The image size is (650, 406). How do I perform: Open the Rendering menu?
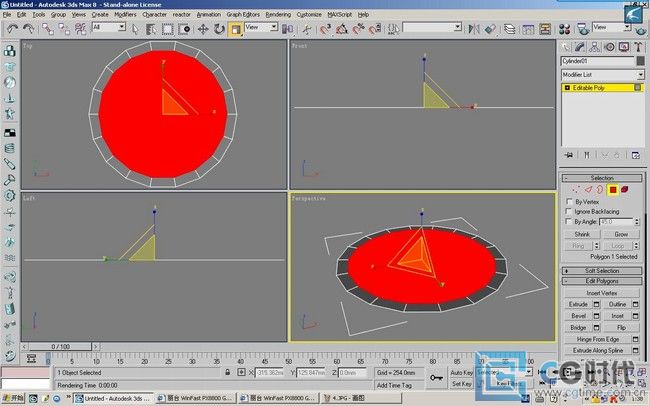click(x=278, y=15)
